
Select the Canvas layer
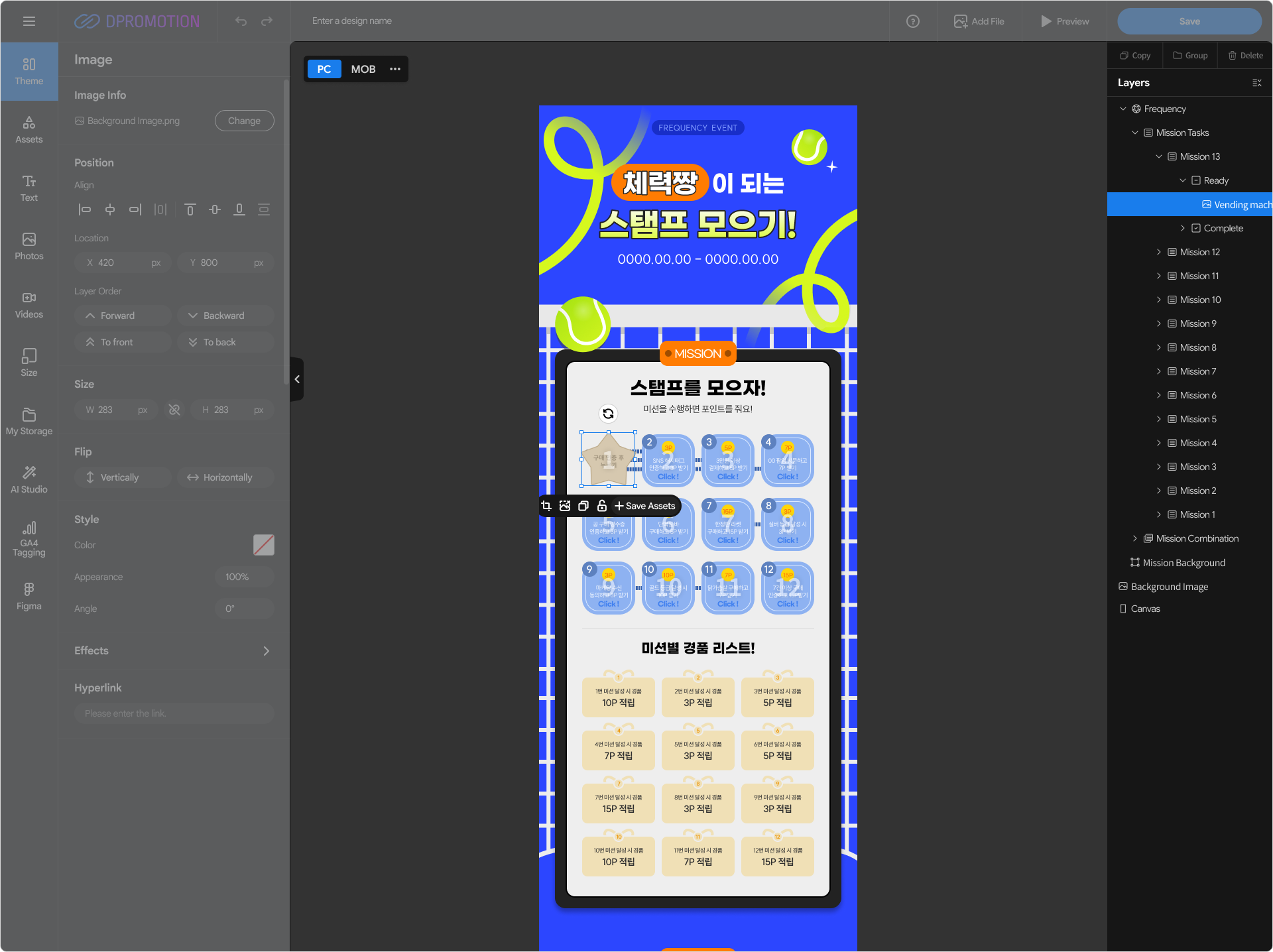point(1190,609)
